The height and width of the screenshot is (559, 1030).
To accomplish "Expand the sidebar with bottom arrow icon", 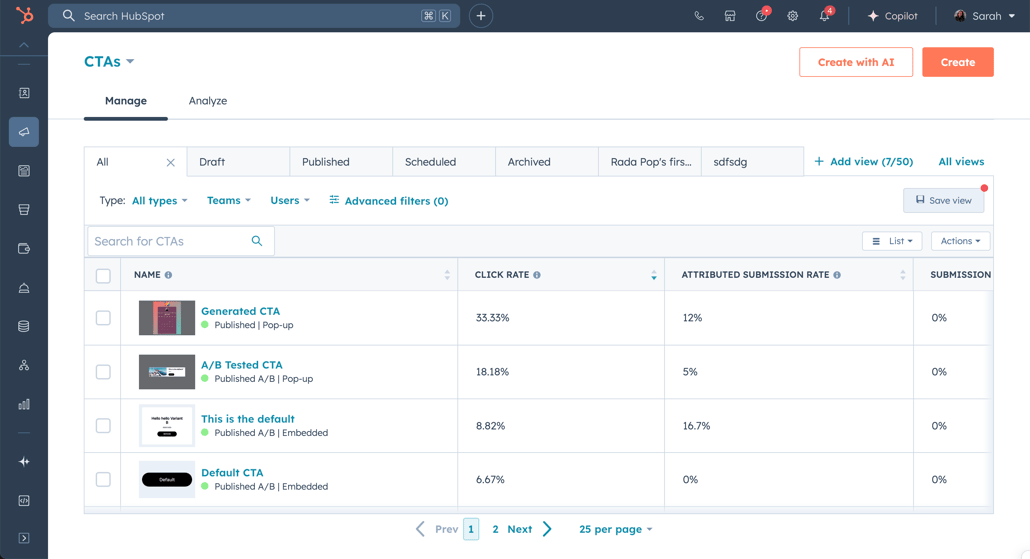I will point(24,538).
